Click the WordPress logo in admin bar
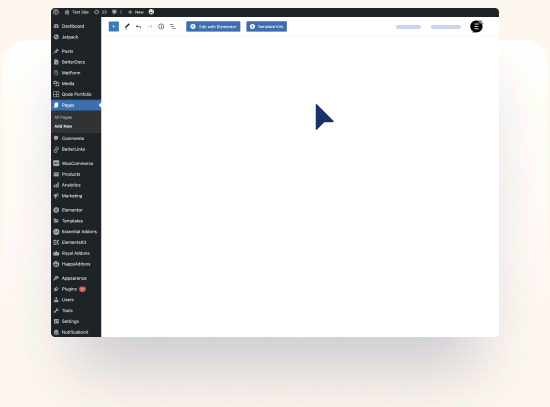This screenshot has height=407, width=550. click(56, 12)
